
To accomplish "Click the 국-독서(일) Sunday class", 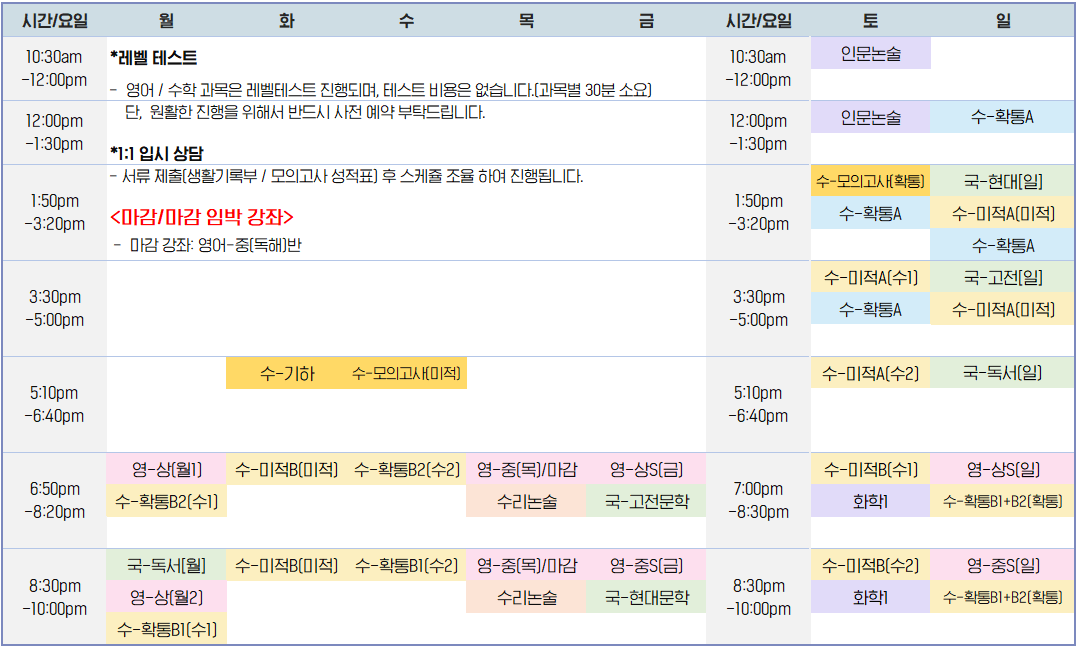I will click(x=1002, y=373).
